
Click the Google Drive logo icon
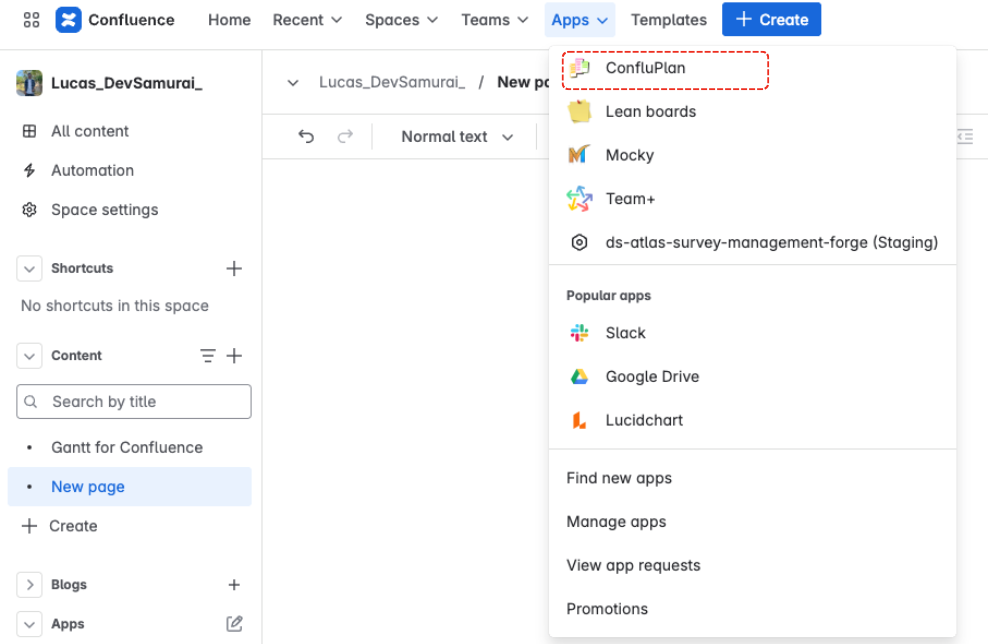tap(579, 377)
